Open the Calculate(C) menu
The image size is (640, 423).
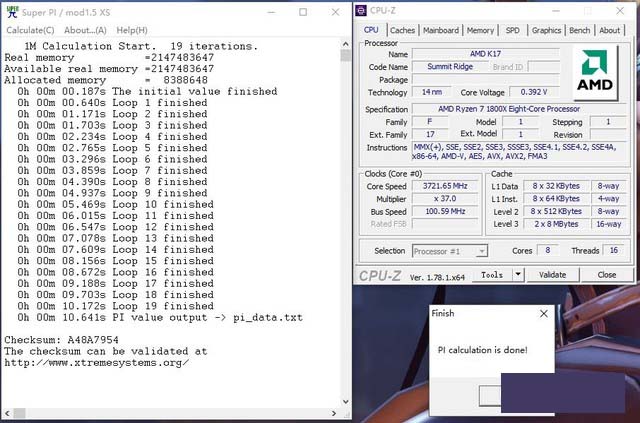point(31,30)
